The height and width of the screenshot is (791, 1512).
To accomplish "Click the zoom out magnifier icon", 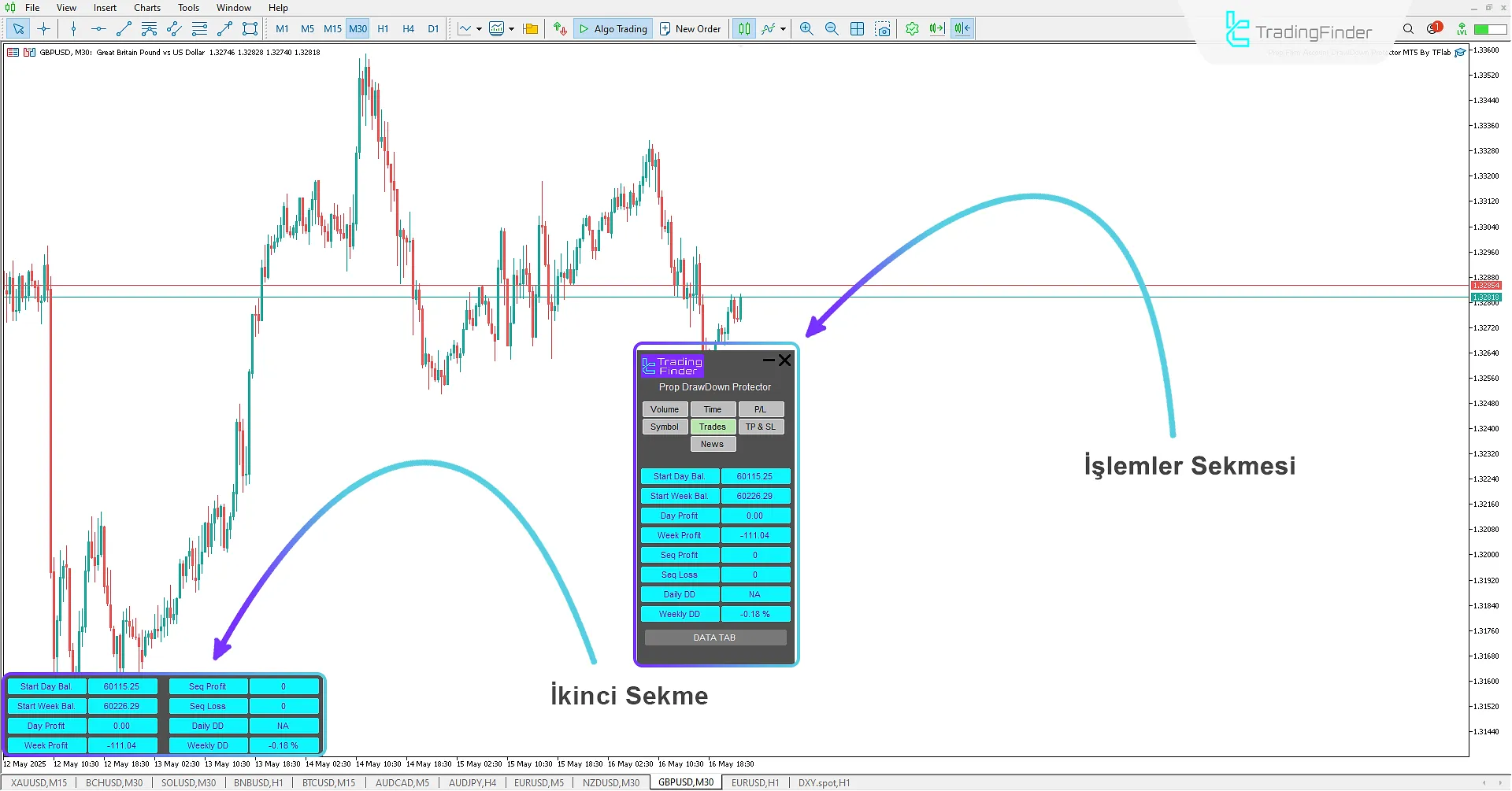I will [x=832, y=29].
